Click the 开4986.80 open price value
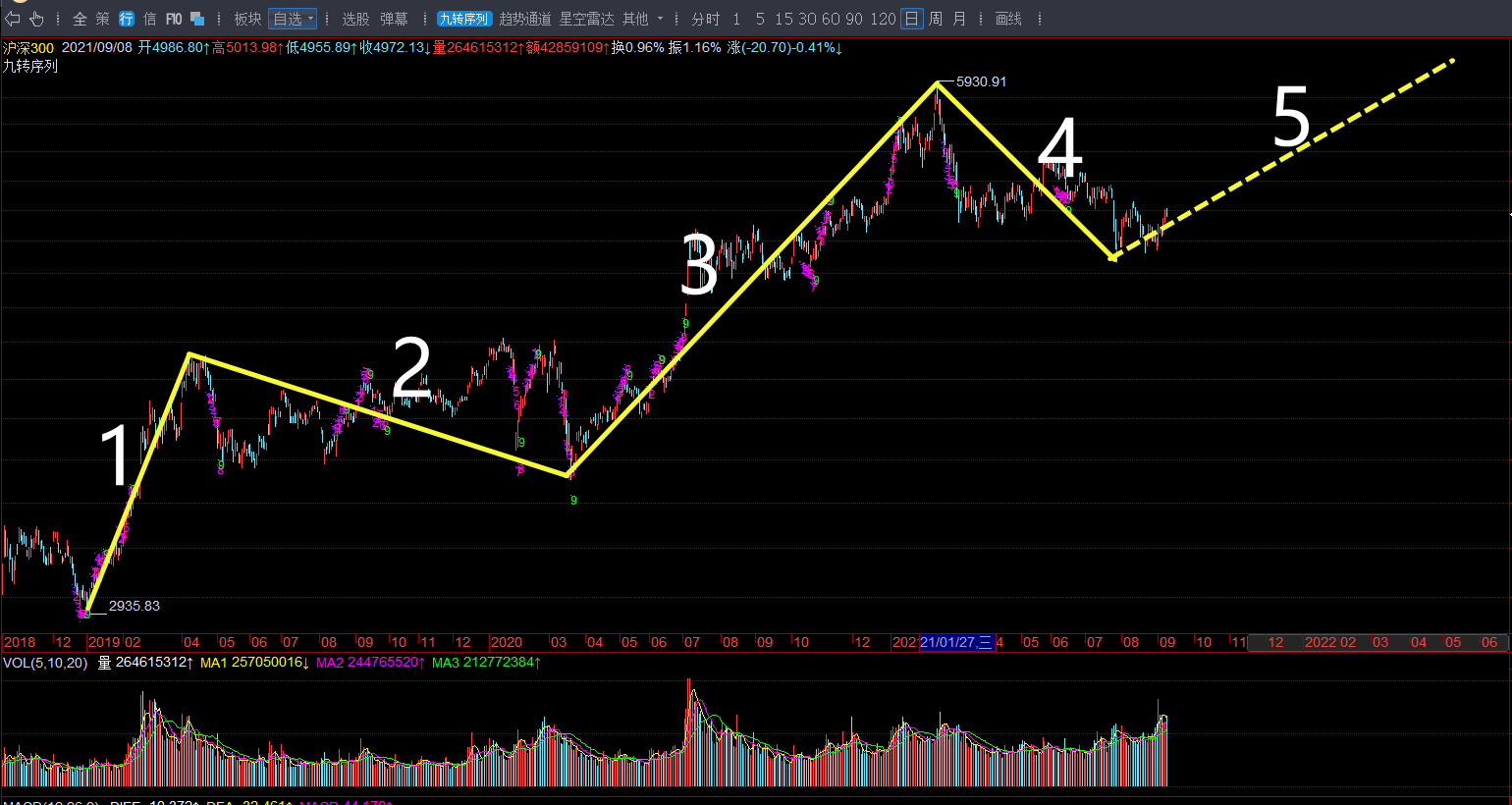 coord(174,47)
